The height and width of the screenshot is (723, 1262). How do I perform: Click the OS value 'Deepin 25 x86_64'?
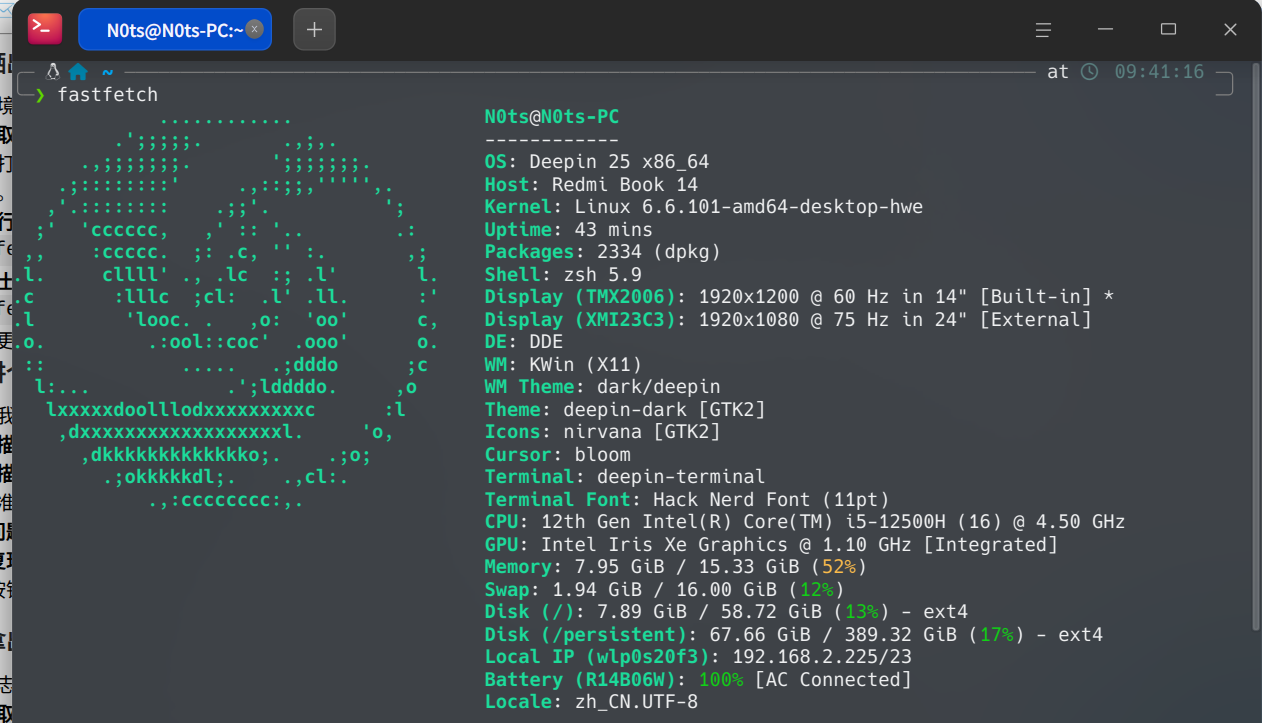tap(619, 162)
